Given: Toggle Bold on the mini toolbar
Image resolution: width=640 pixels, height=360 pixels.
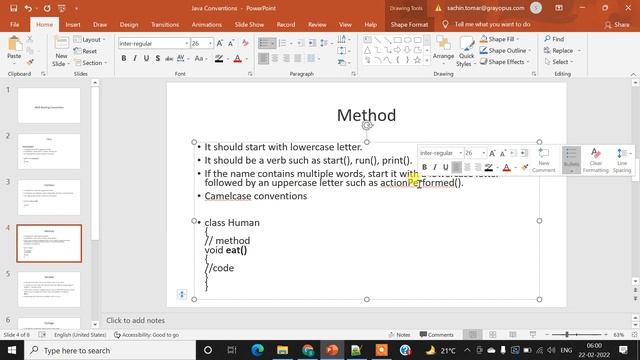Looking at the screenshot, I should [x=424, y=167].
